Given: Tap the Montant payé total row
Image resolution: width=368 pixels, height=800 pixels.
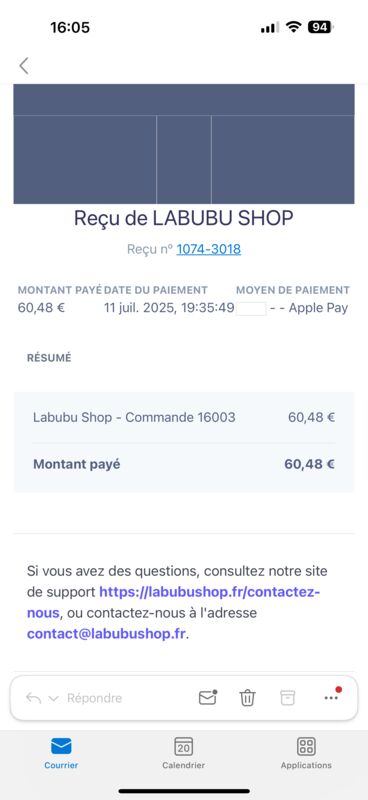Looking at the screenshot, I should [x=184, y=464].
